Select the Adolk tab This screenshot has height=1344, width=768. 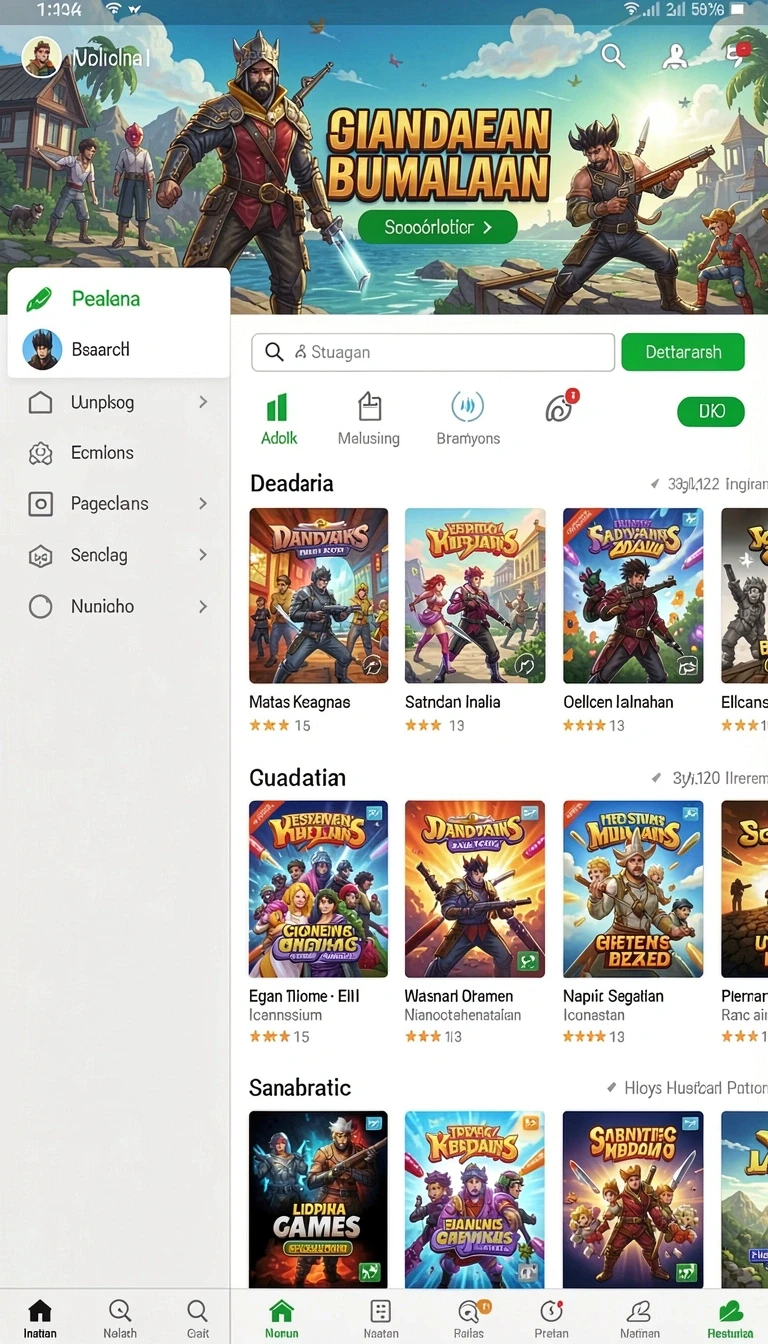pyautogui.click(x=279, y=419)
